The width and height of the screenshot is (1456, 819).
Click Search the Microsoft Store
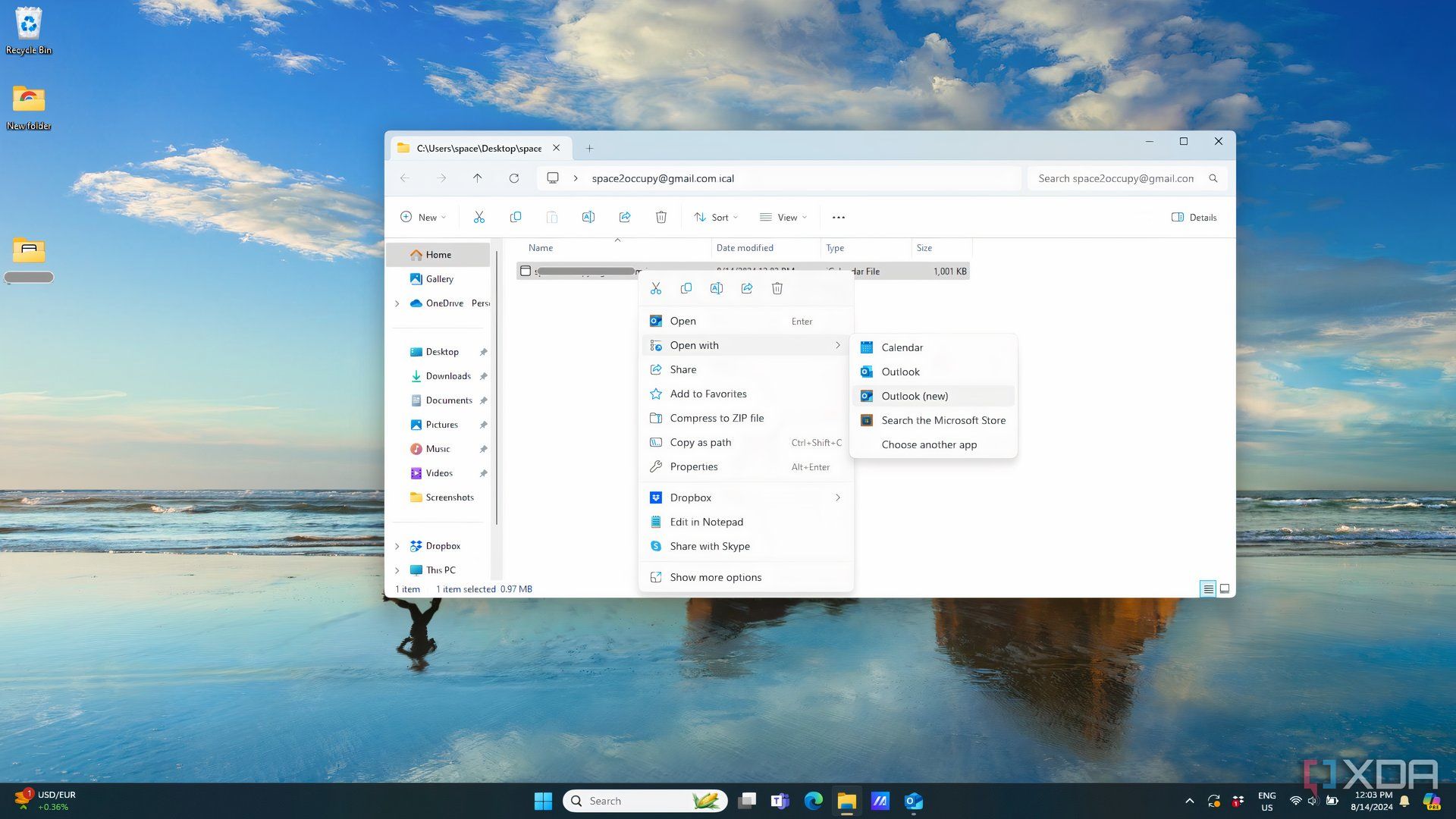pyautogui.click(x=934, y=420)
